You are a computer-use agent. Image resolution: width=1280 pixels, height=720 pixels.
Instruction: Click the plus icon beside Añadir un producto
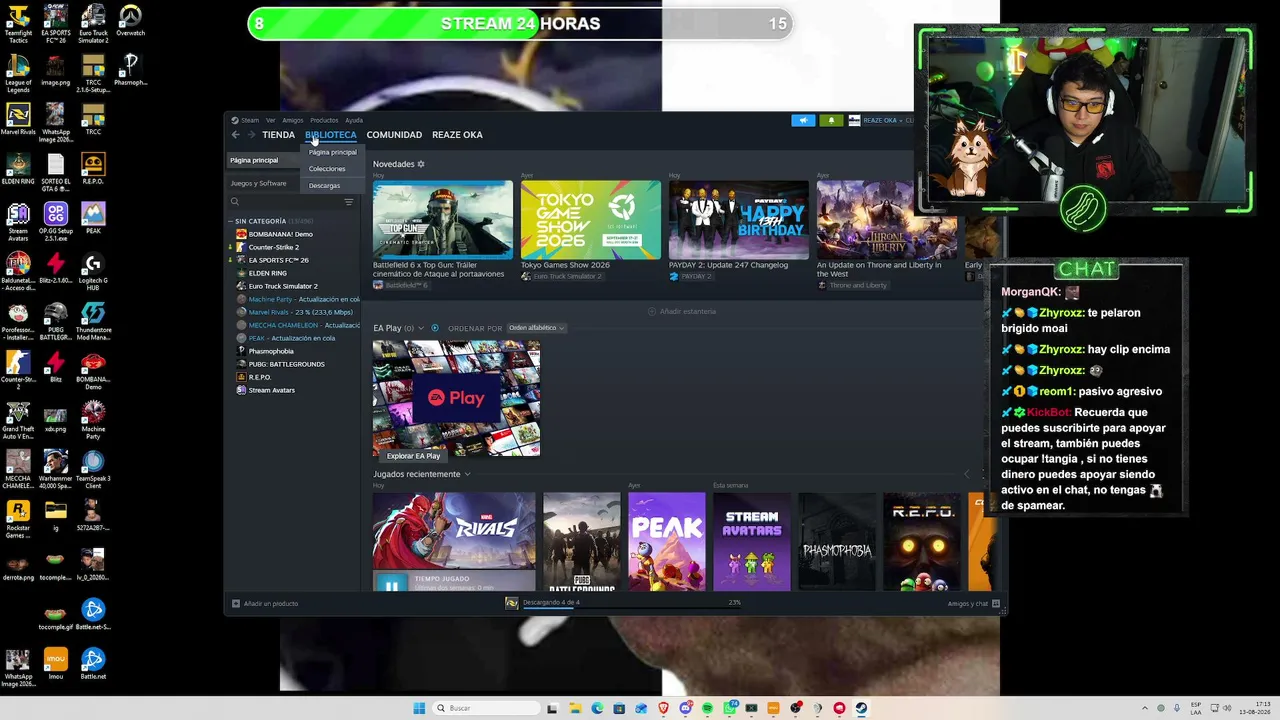point(236,604)
